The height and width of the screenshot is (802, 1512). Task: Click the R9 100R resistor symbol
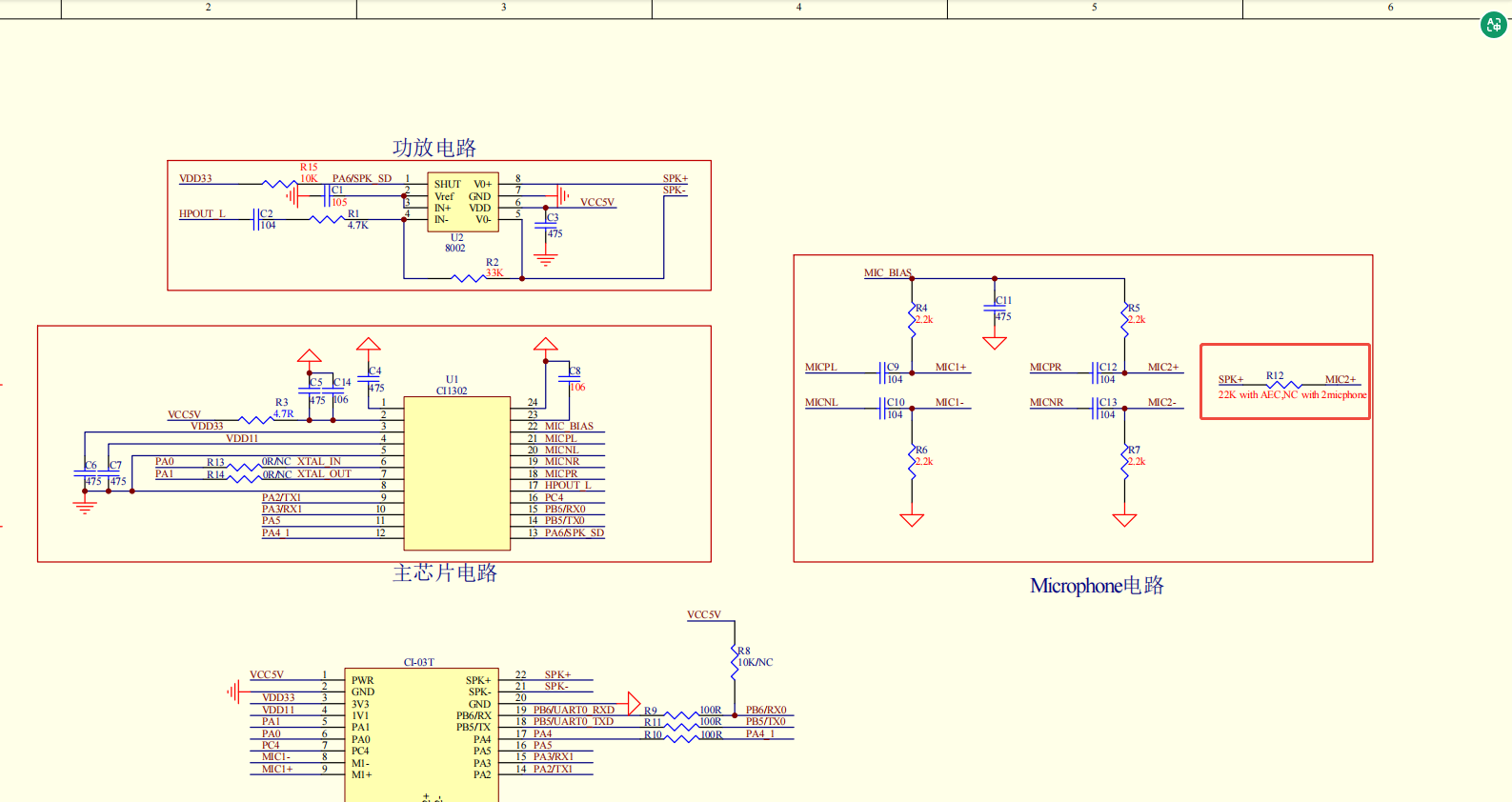pos(681,714)
